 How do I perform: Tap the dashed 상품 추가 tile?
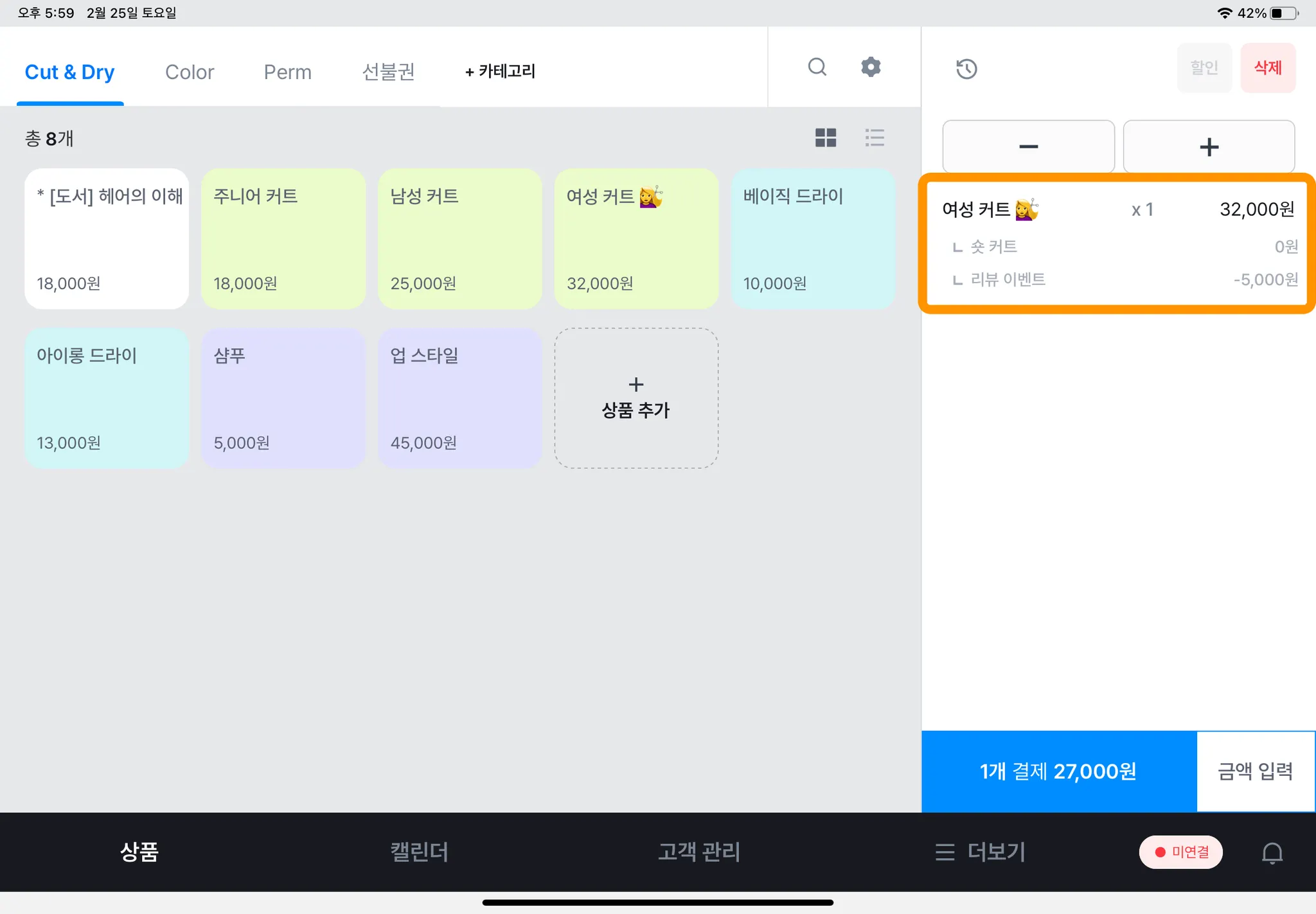click(x=636, y=398)
